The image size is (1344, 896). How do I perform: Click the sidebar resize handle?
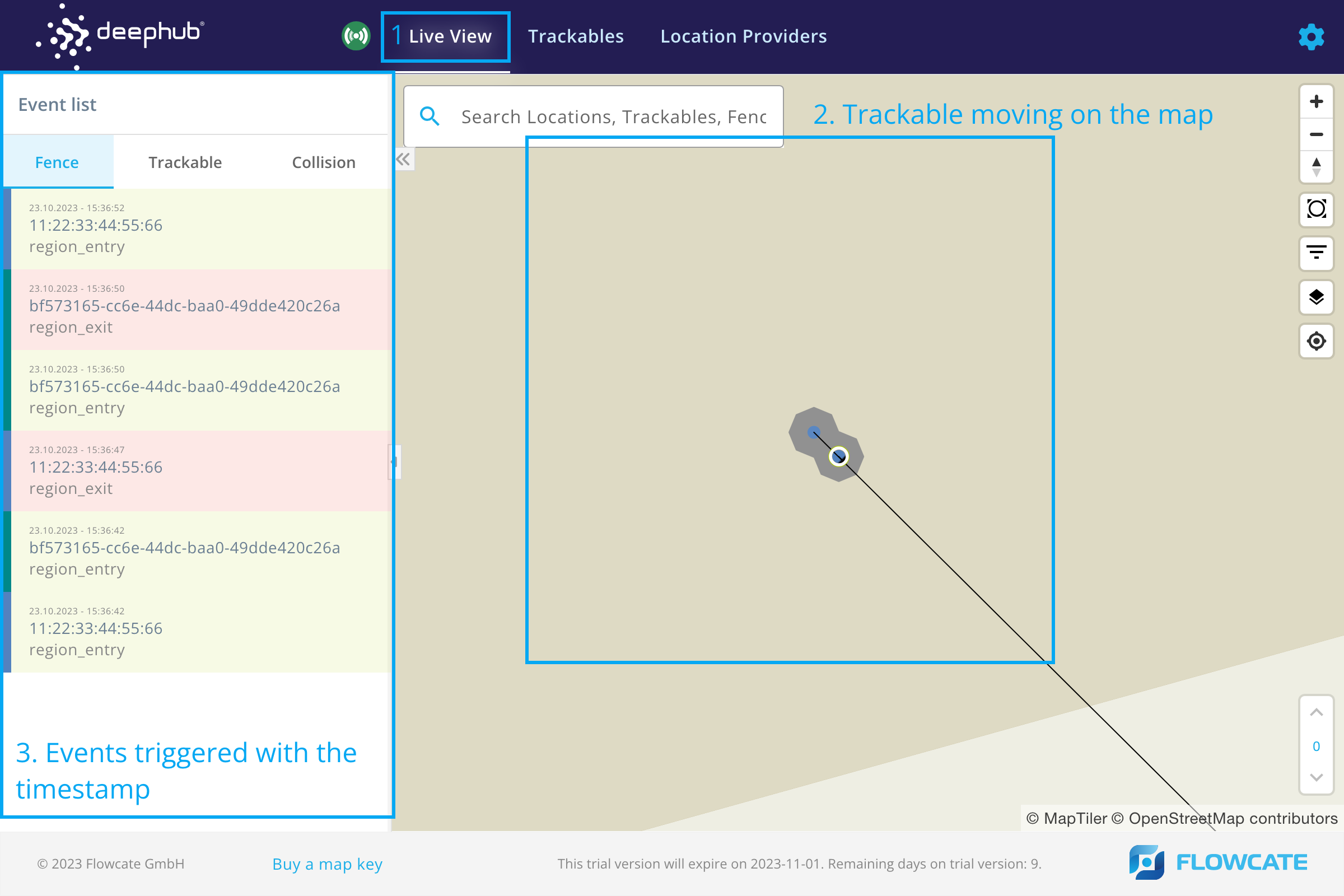click(394, 461)
